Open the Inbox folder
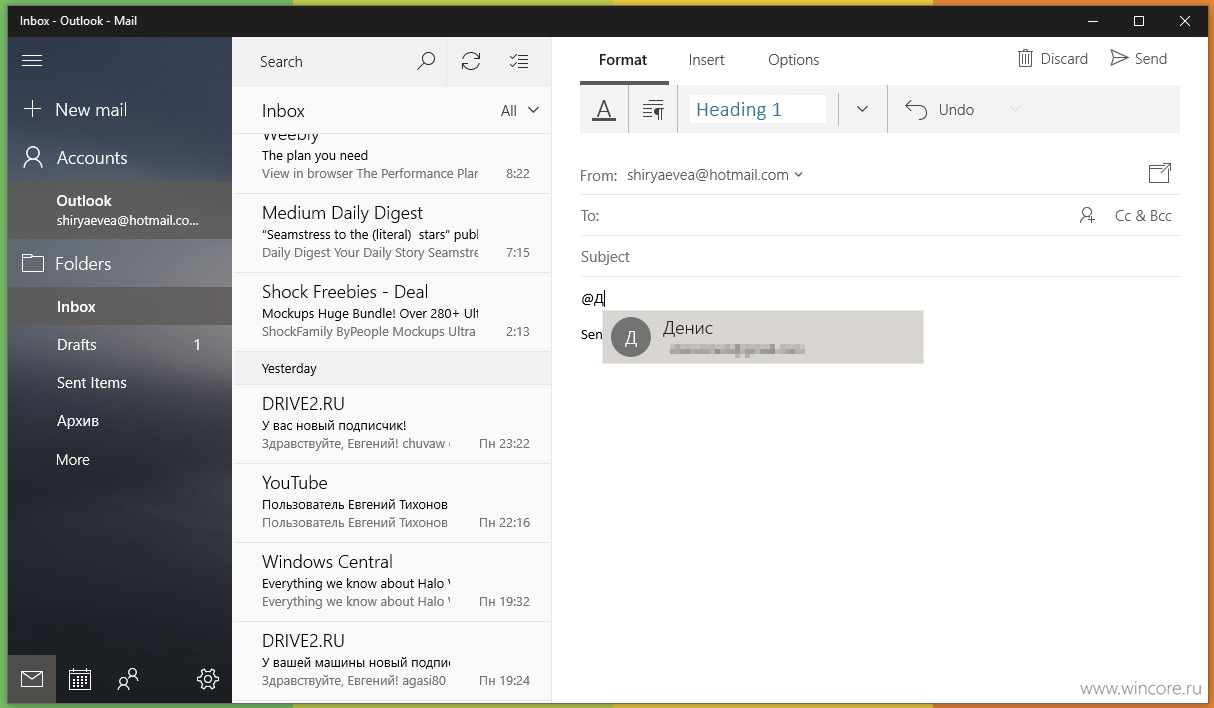 point(120,307)
